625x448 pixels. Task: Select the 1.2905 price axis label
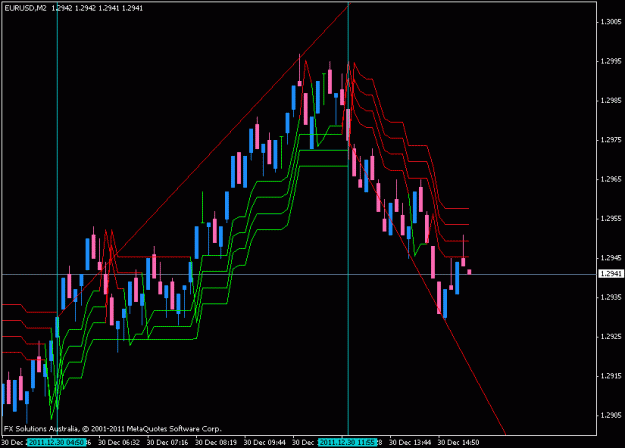pos(611,415)
